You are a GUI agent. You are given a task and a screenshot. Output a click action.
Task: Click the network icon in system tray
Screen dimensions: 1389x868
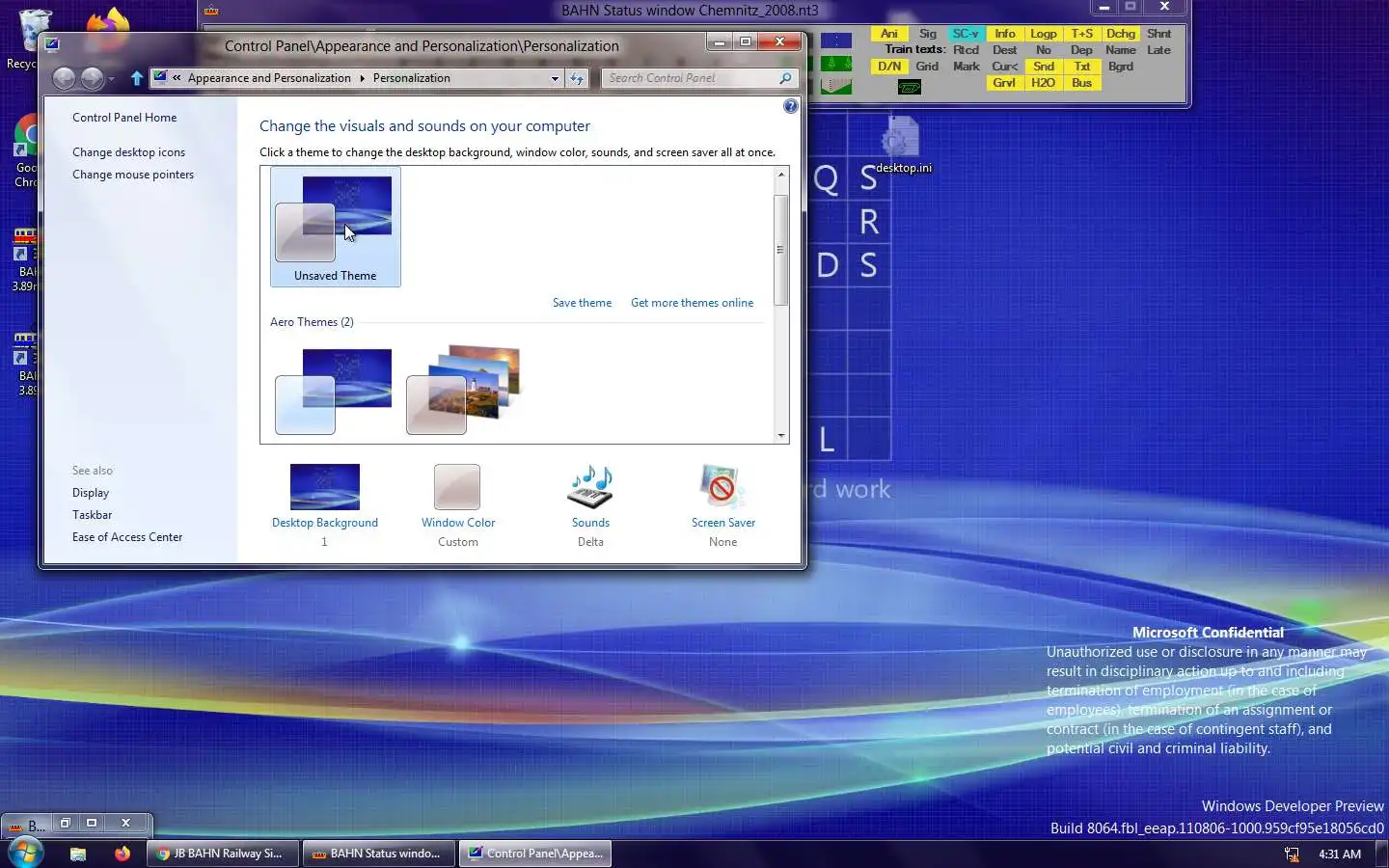pyautogui.click(x=1292, y=854)
